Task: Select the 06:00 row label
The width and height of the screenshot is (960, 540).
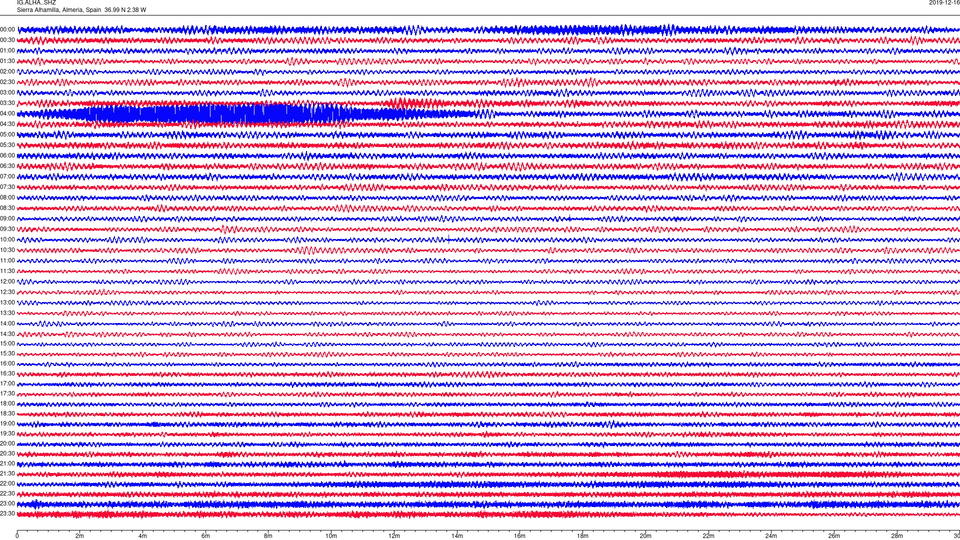Action: (7, 156)
